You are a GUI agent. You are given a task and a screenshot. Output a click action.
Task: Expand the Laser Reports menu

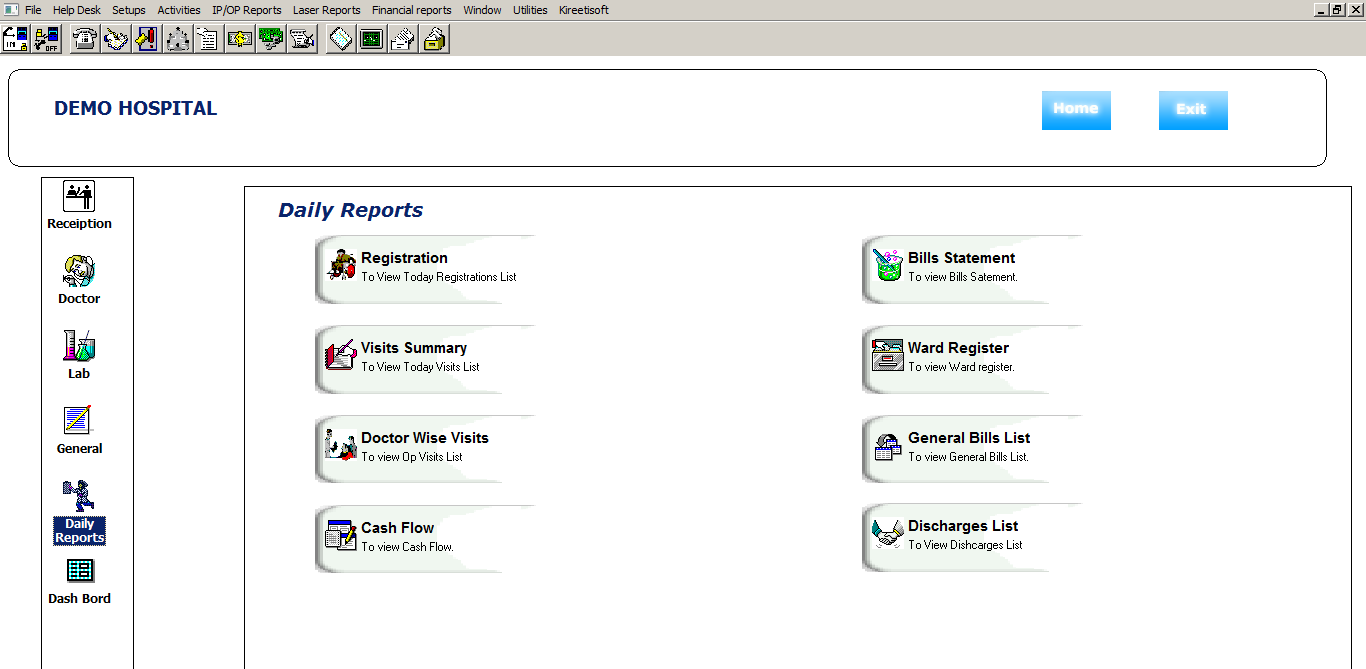(326, 10)
